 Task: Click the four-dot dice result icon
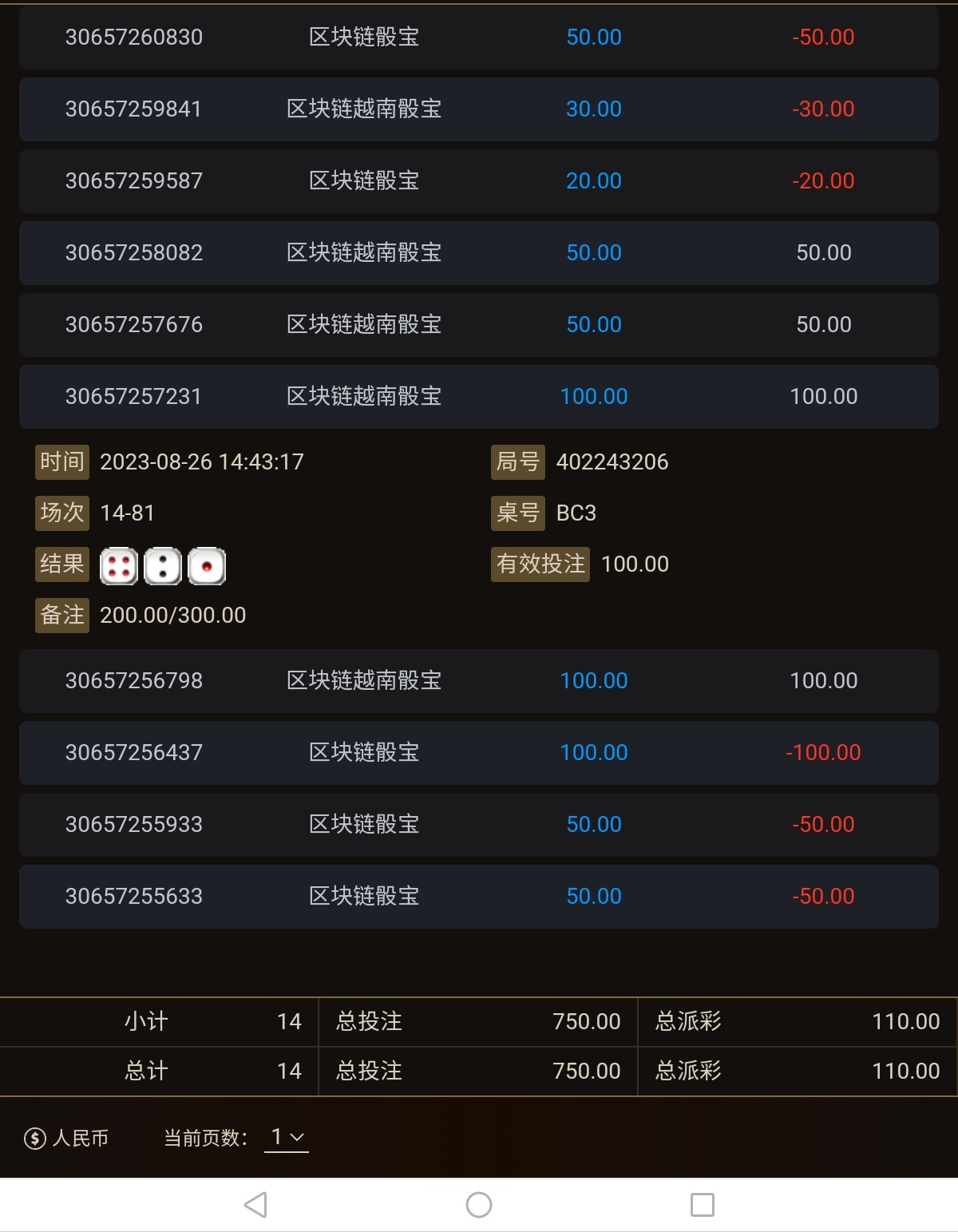(x=119, y=567)
